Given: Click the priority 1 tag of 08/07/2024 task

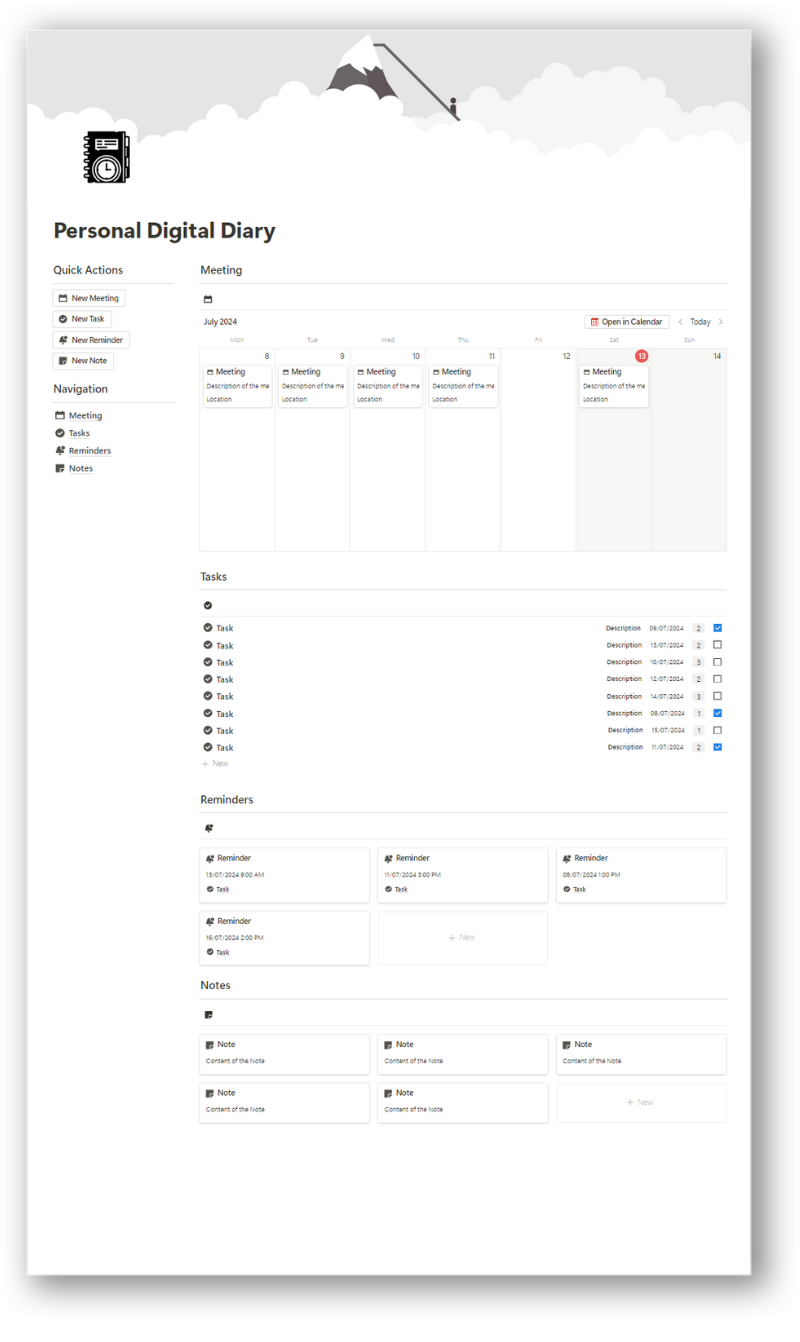Looking at the screenshot, I should coord(698,713).
